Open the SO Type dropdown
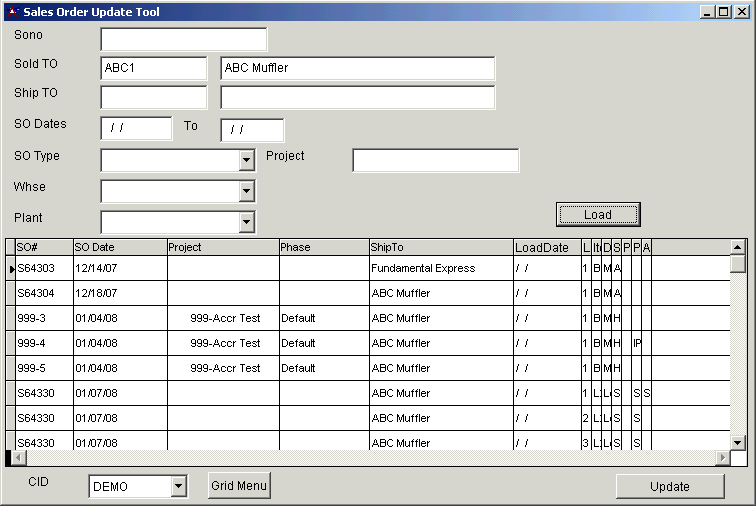Viewport: 756px width, 506px height. point(247,160)
